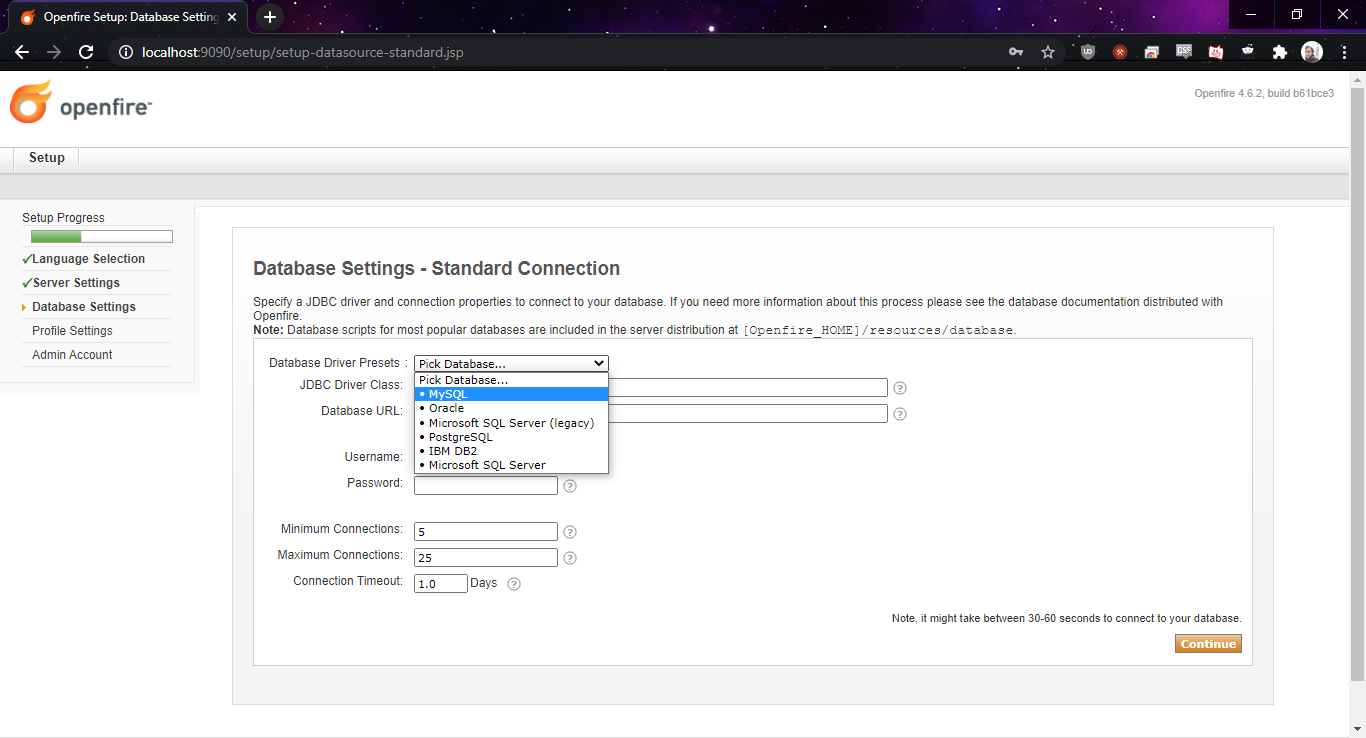This screenshot has width=1366, height=738.
Task: Click 'Openfire 4.6.2, build b61bce3' text
Action: 1264,93
